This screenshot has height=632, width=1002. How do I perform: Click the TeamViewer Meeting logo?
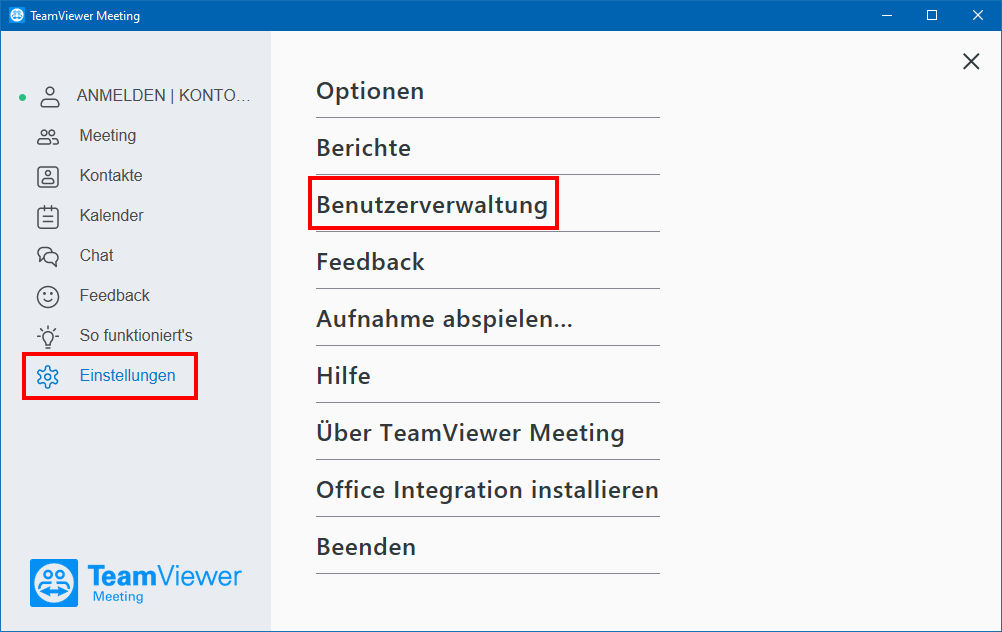[135, 583]
